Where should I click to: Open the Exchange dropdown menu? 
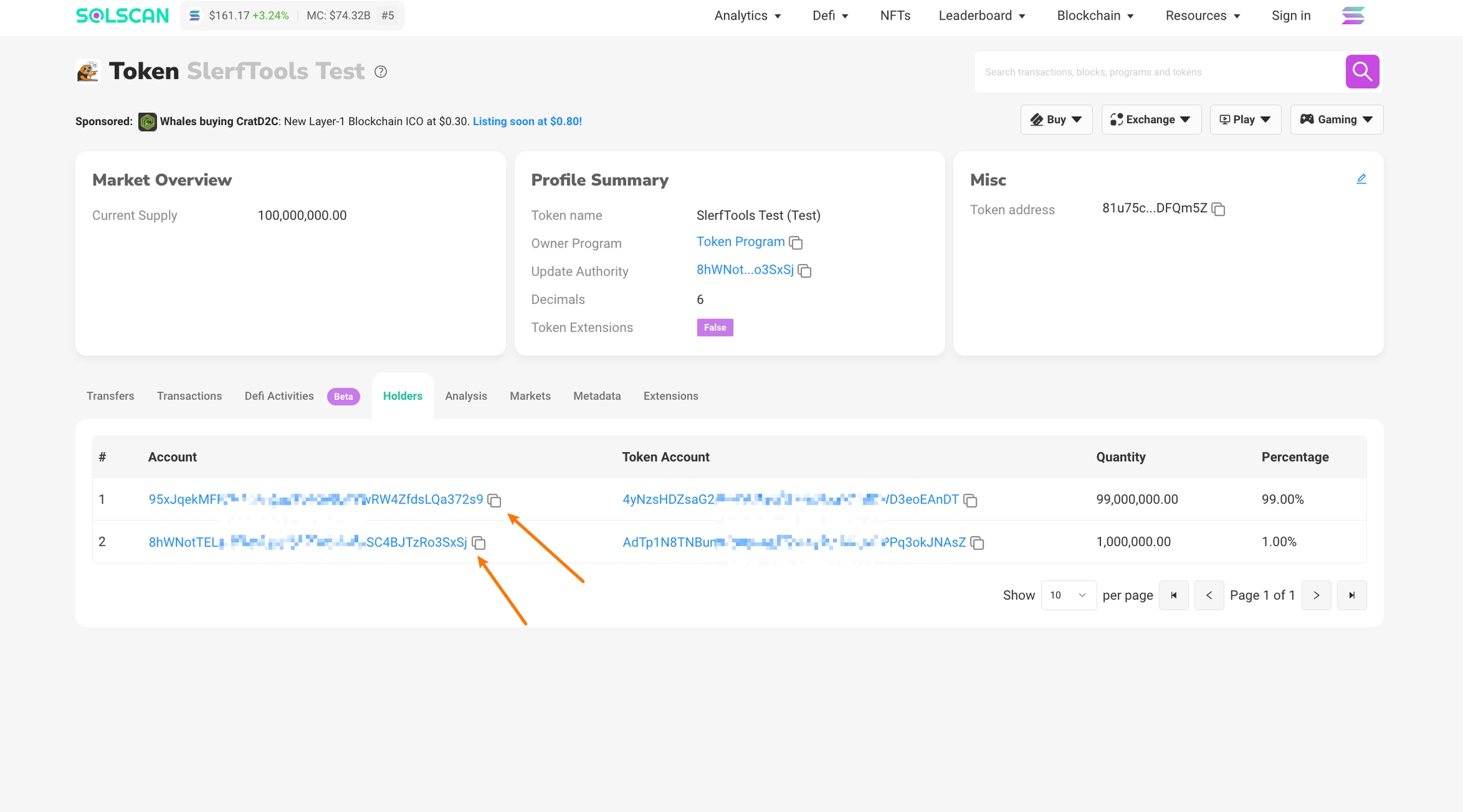[x=1151, y=119]
